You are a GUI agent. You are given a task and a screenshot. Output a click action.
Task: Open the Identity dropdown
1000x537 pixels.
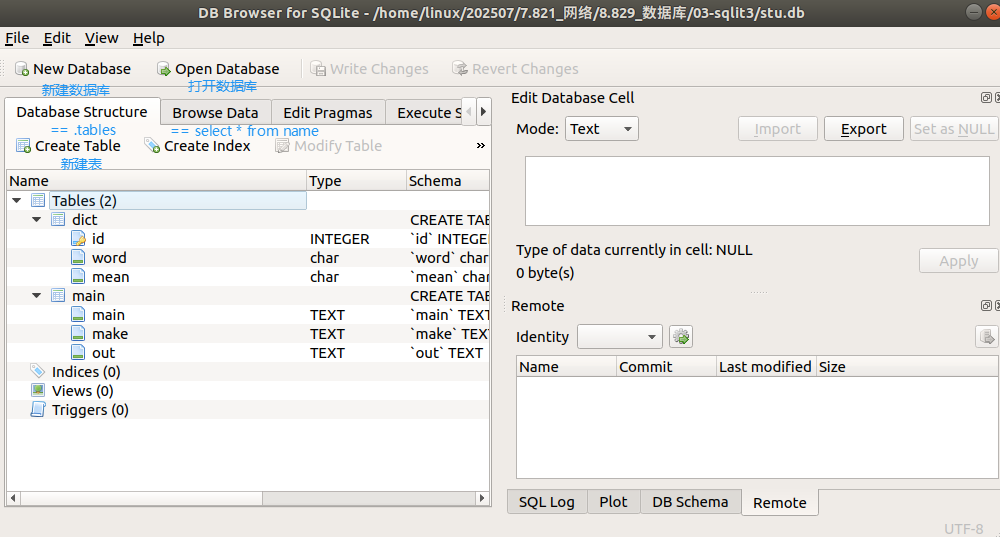[x=620, y=337]
